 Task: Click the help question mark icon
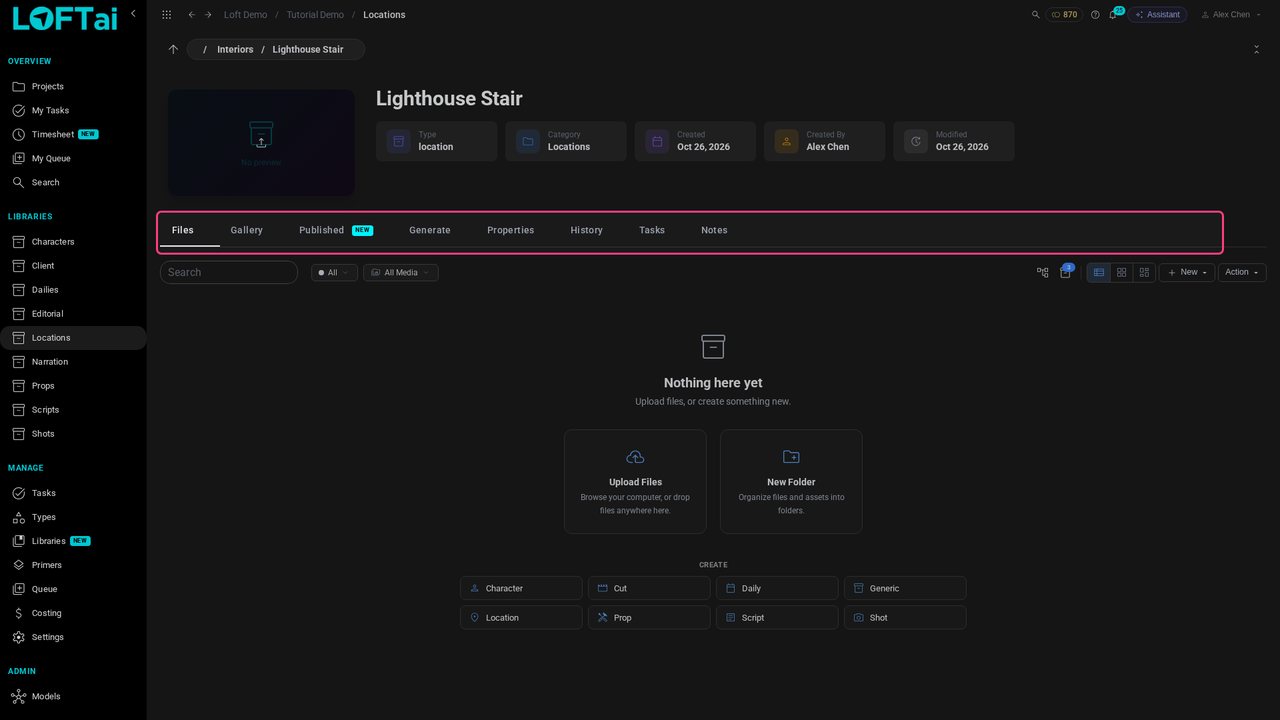1095,15
